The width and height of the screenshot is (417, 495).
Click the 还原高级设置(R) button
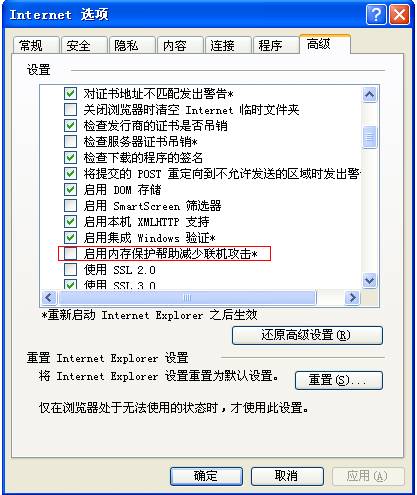click(x=307, y=335)
